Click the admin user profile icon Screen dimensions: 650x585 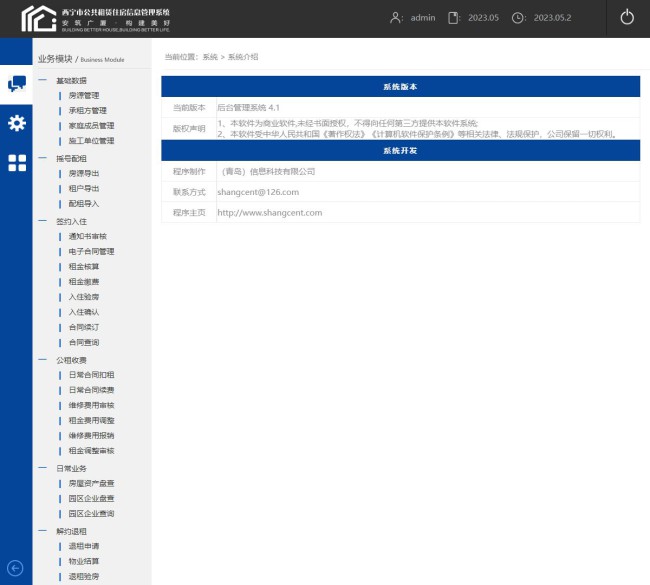397,17
